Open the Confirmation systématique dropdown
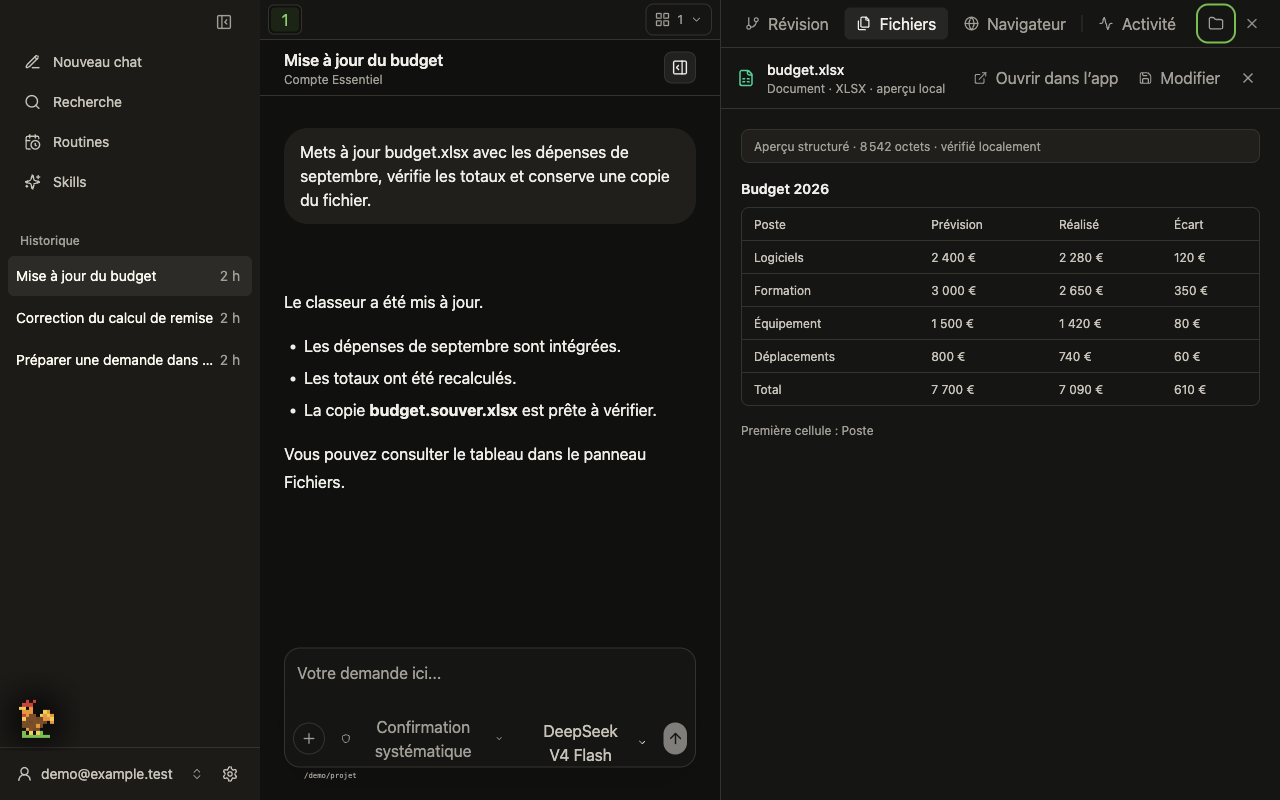This screenshot has width=1280, height=800. point(421,739)
